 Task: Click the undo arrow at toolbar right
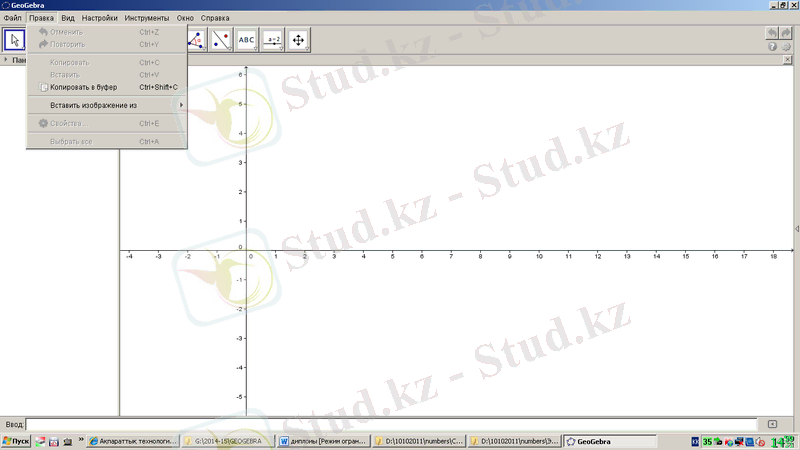coord(772,33)
